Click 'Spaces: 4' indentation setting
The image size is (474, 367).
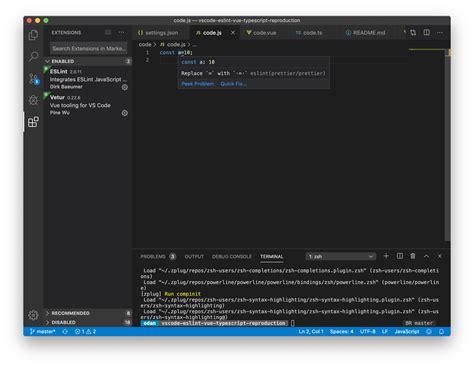coord(342,331)
